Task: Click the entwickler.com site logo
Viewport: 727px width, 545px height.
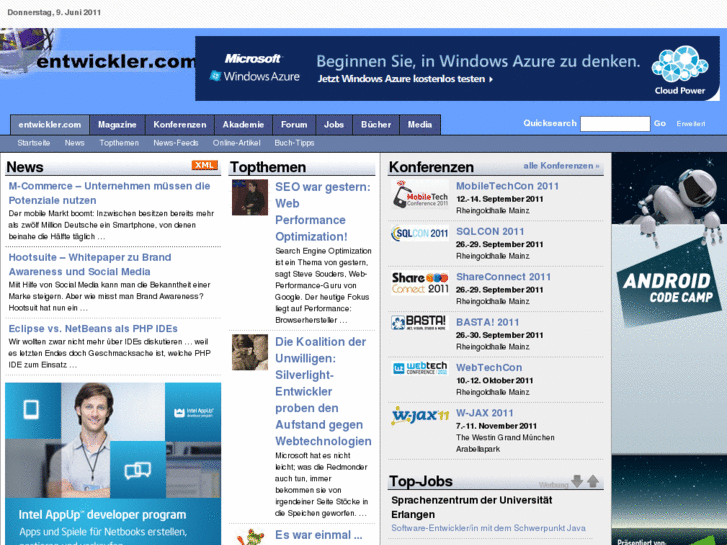Action: click(98, 62)
